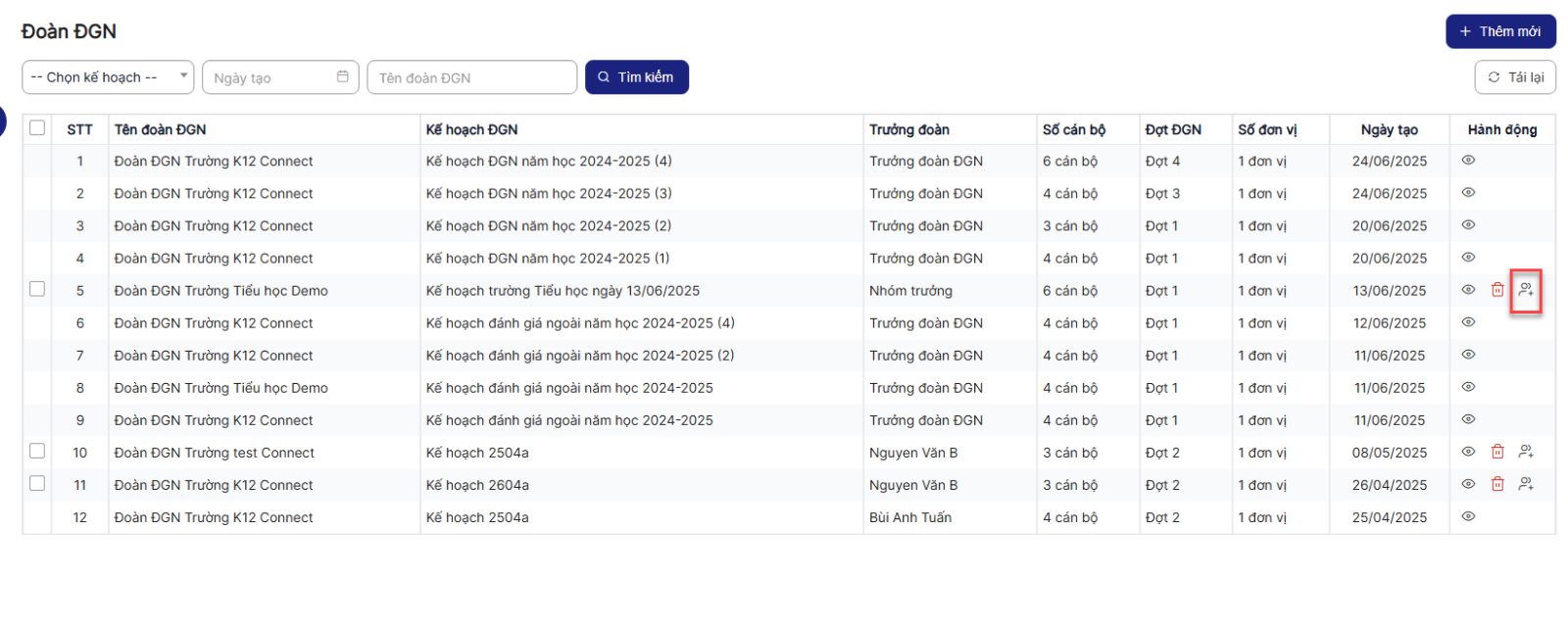Click add-member icon in row 5
The width and height of the screenshot is (1568, 627).
click(1526, 290)
